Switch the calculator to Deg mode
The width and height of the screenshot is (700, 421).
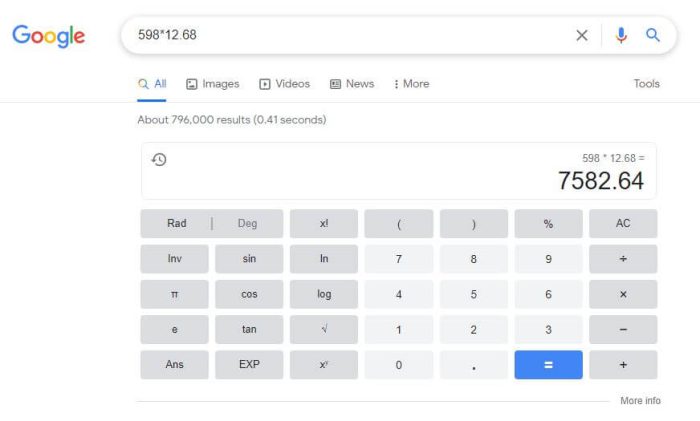click(x=247, y=223)
